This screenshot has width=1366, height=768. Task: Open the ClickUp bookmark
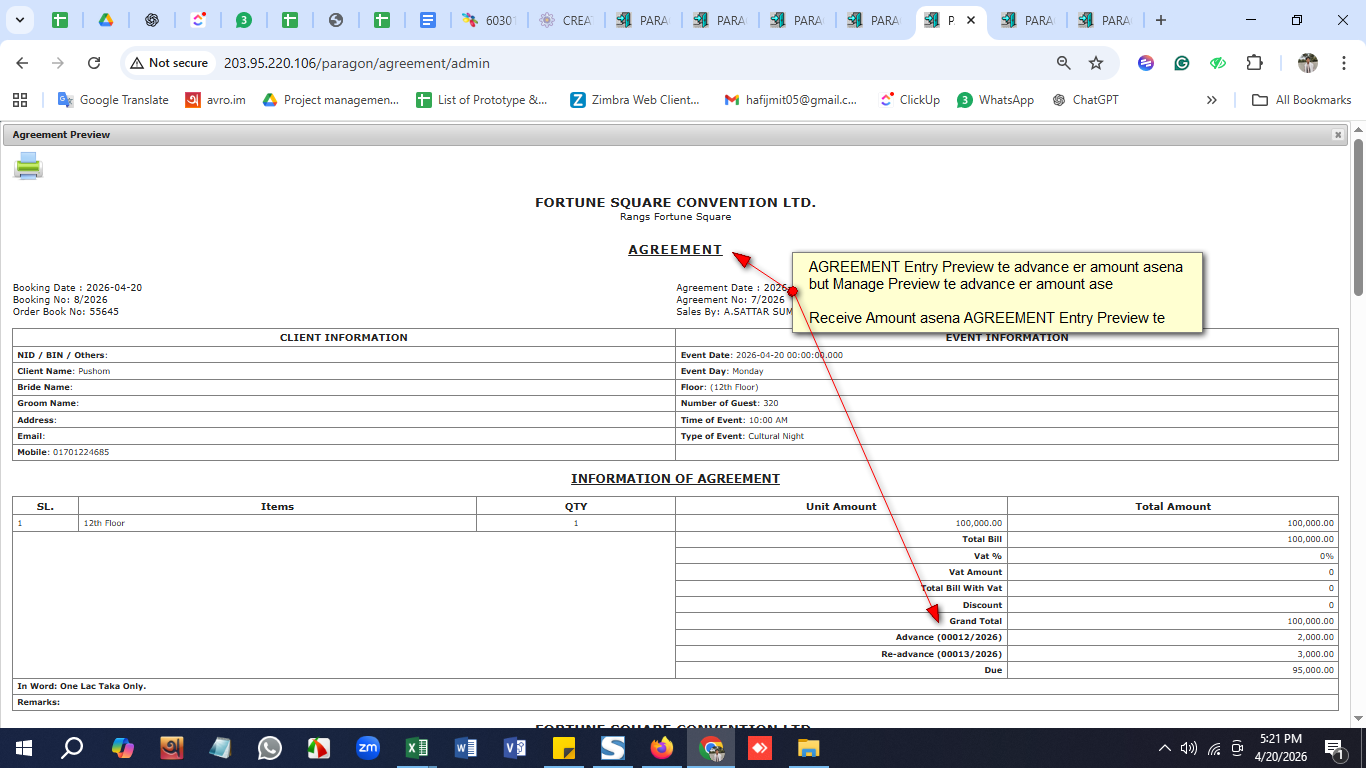910,100
